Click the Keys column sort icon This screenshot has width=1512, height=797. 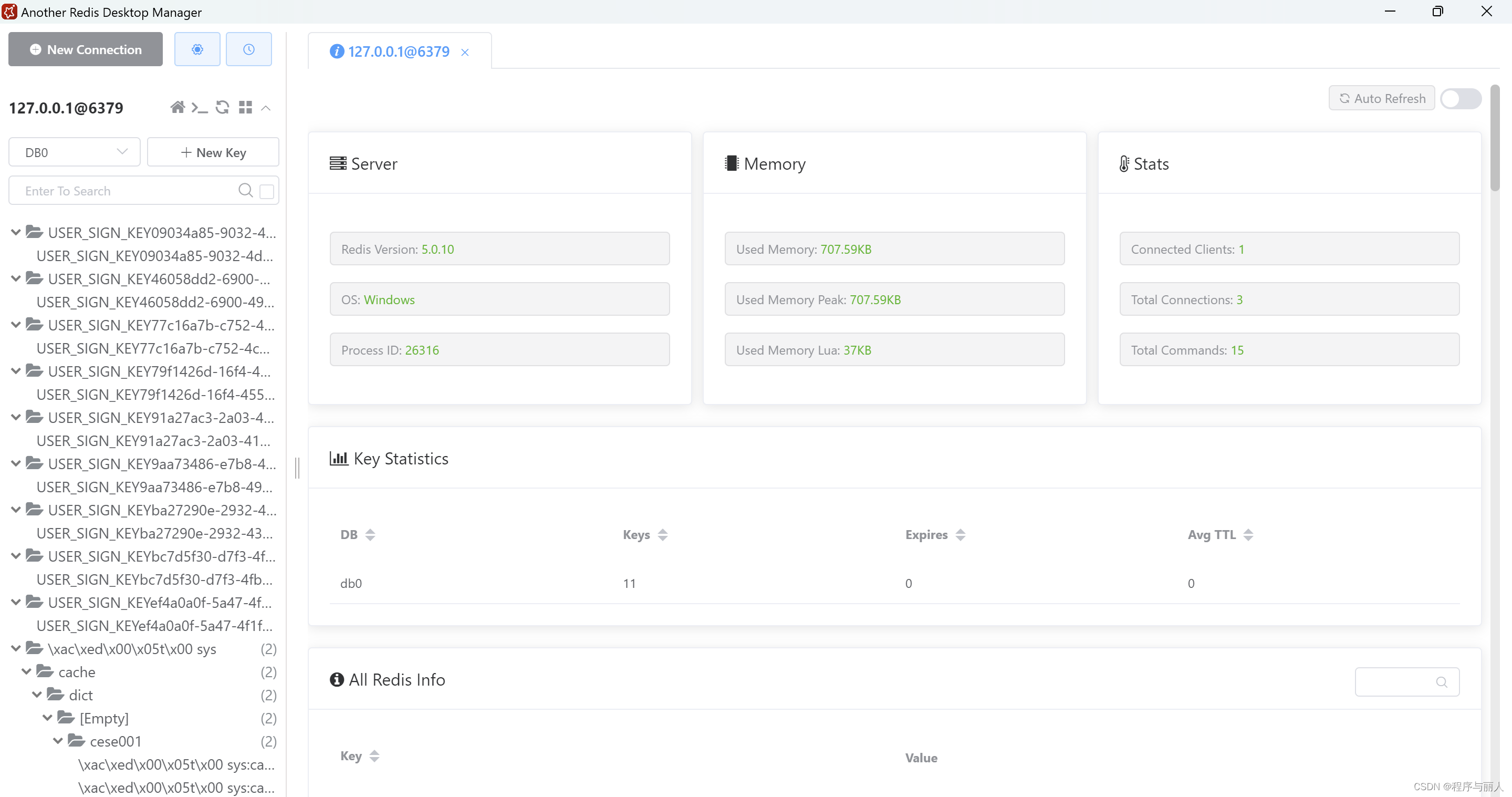[x=662, y=535]
